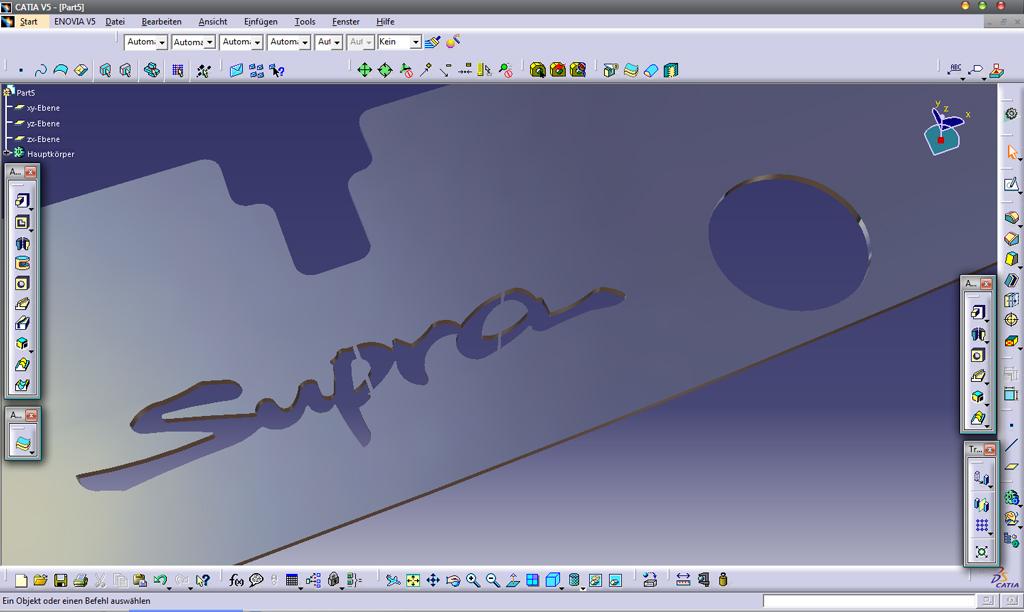The height and width of the screenshot is (612, 1024).
Task: Open the Hilfe menu
Action: coord(385,22)
